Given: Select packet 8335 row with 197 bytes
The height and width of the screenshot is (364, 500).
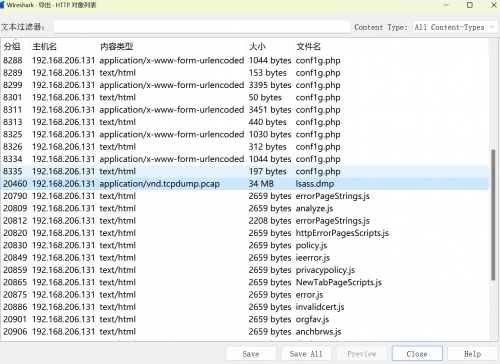Looking at the screenshot, I should pos(245,171).
